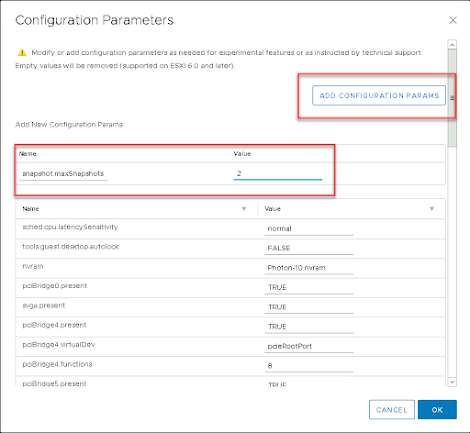Edit the pciBridge0.present TRUE value
470x433 pixels.
tap(309, 288)
